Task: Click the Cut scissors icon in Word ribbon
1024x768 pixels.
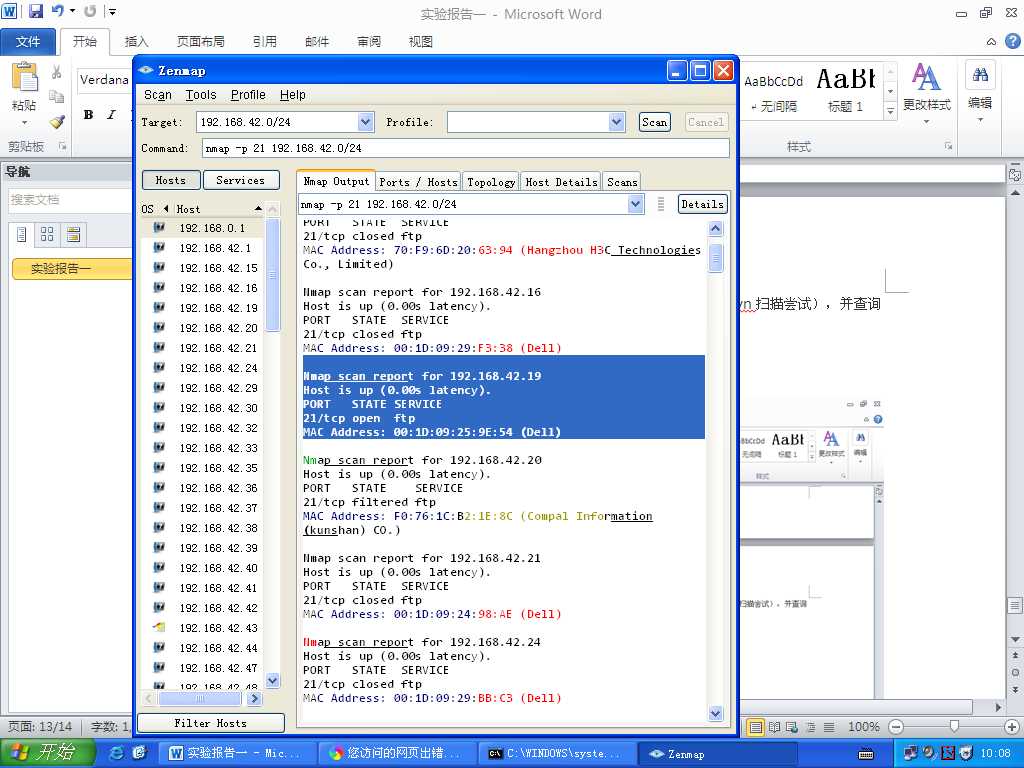Action: click(x=57, y=72)
